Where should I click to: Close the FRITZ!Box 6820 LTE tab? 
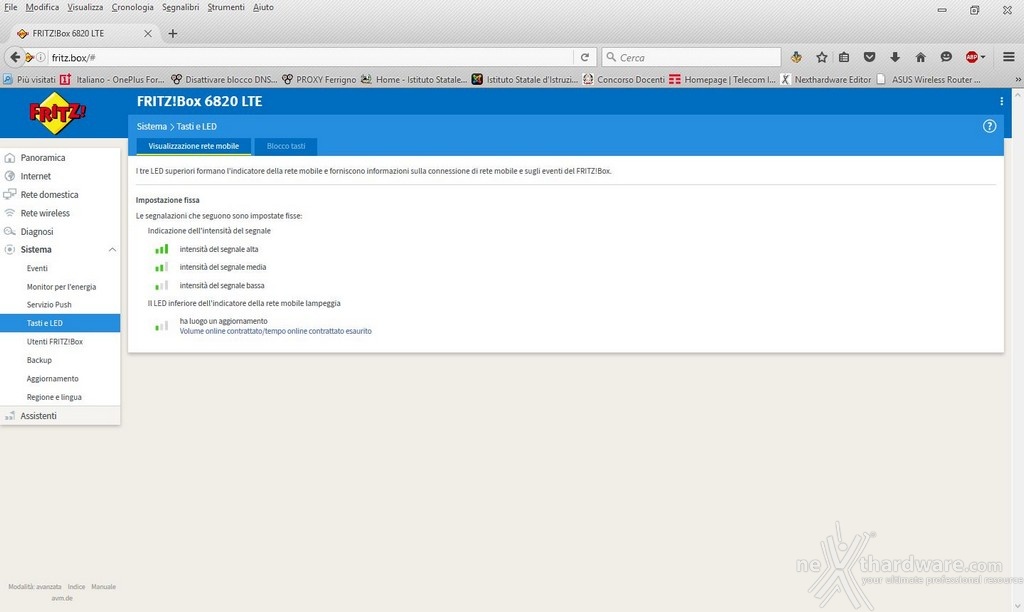tap(148, 33)
